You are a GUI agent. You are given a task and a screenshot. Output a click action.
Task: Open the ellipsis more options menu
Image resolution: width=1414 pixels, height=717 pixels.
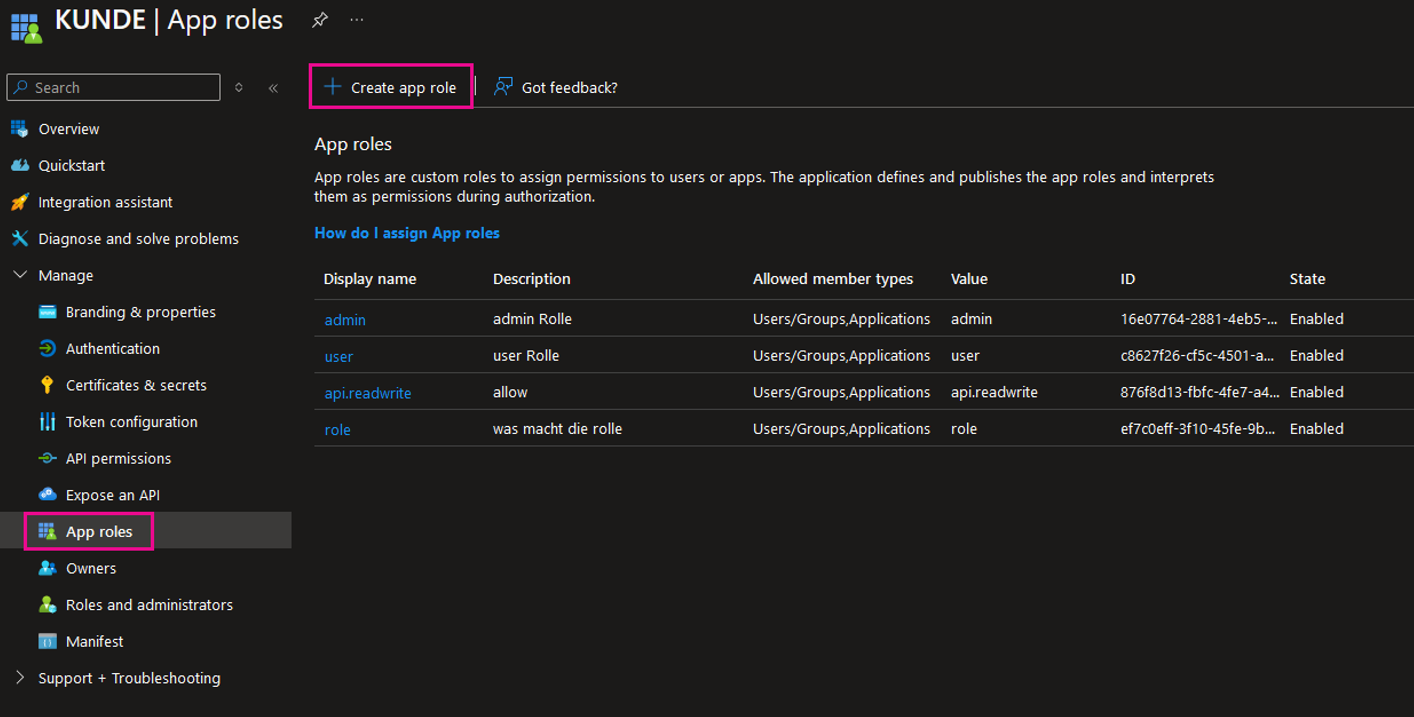coord(357,20)
